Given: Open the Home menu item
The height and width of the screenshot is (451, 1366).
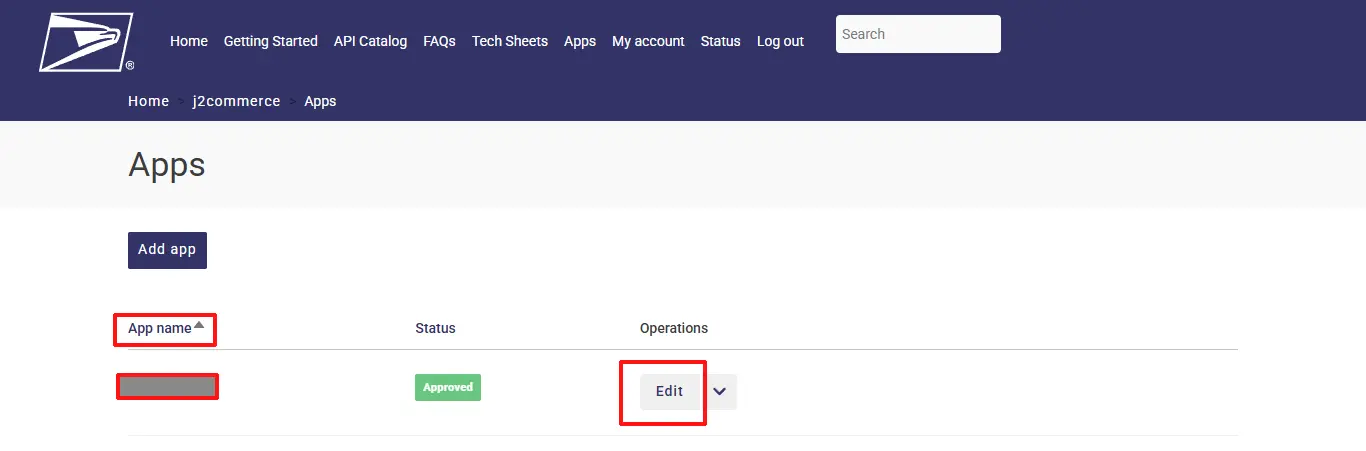Looking at the screenshot, I should click(189, 41).
